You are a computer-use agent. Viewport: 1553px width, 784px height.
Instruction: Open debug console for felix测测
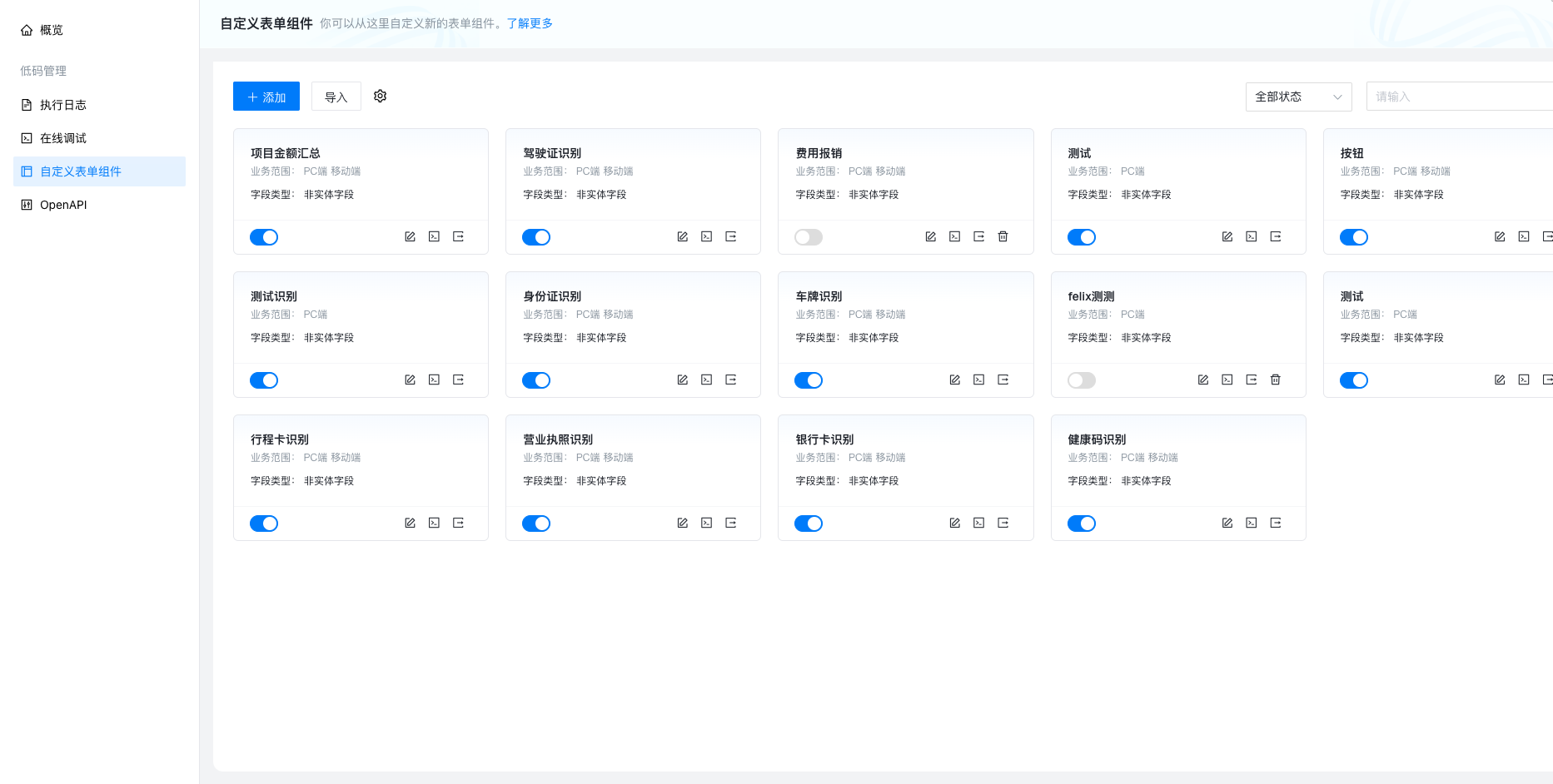coord(1227,380)
